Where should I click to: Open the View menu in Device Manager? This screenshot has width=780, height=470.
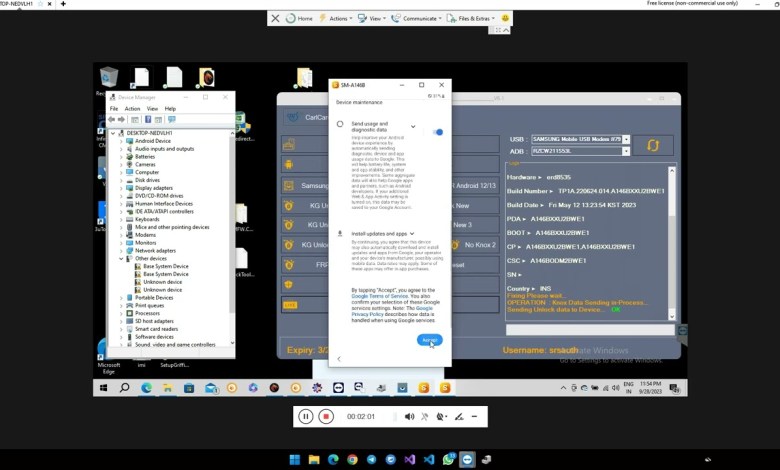pos(152,108)
